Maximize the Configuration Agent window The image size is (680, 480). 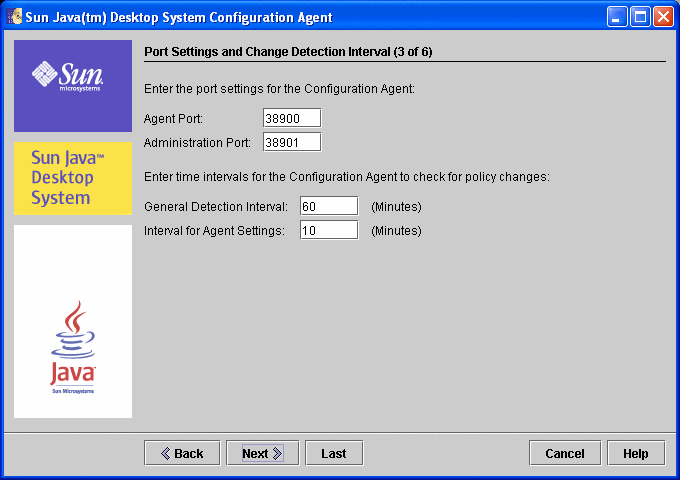(x=640, y=17)
